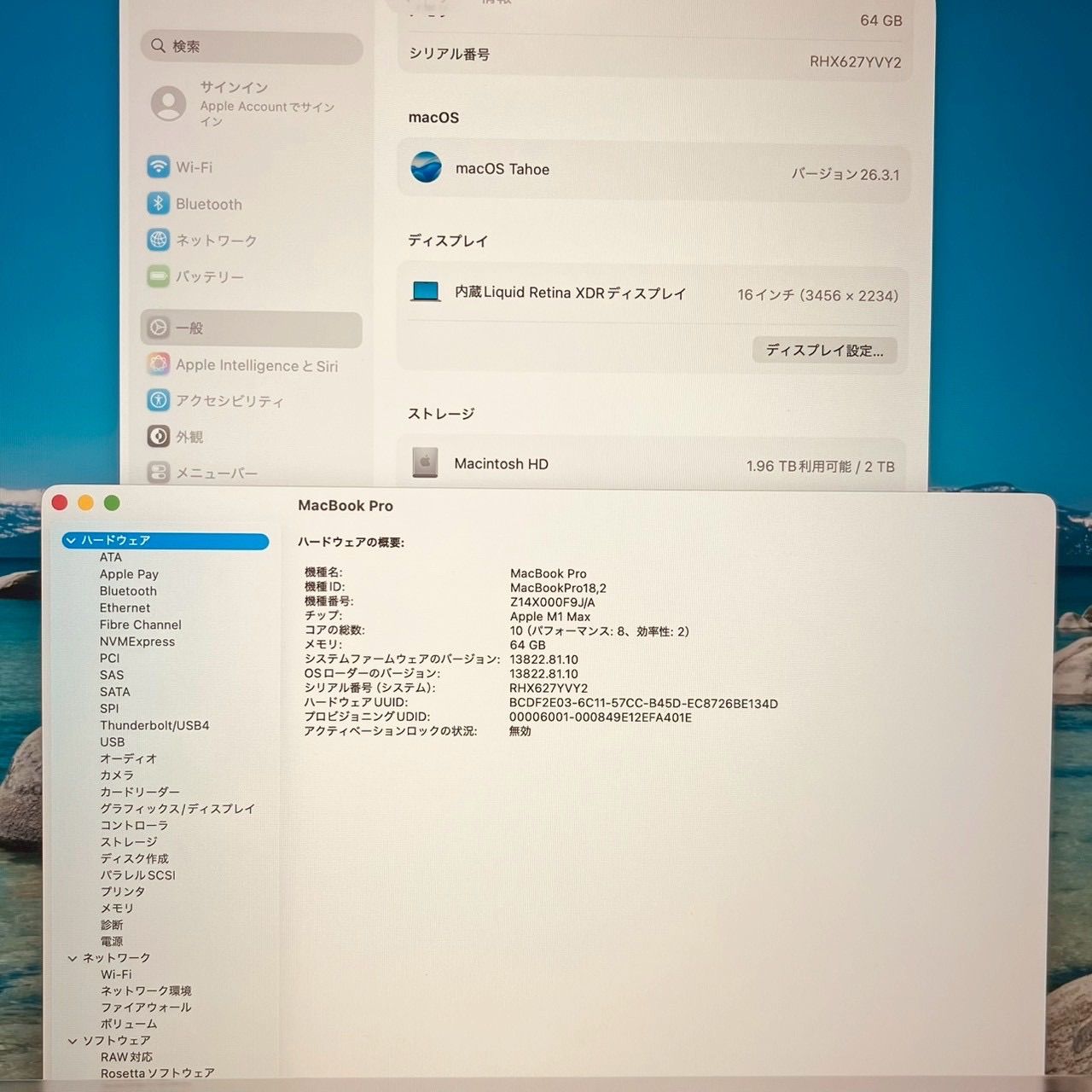Click the MacBookPro18,2 model ID value
Screen dimensions: 1092x1092
point(558,588)
